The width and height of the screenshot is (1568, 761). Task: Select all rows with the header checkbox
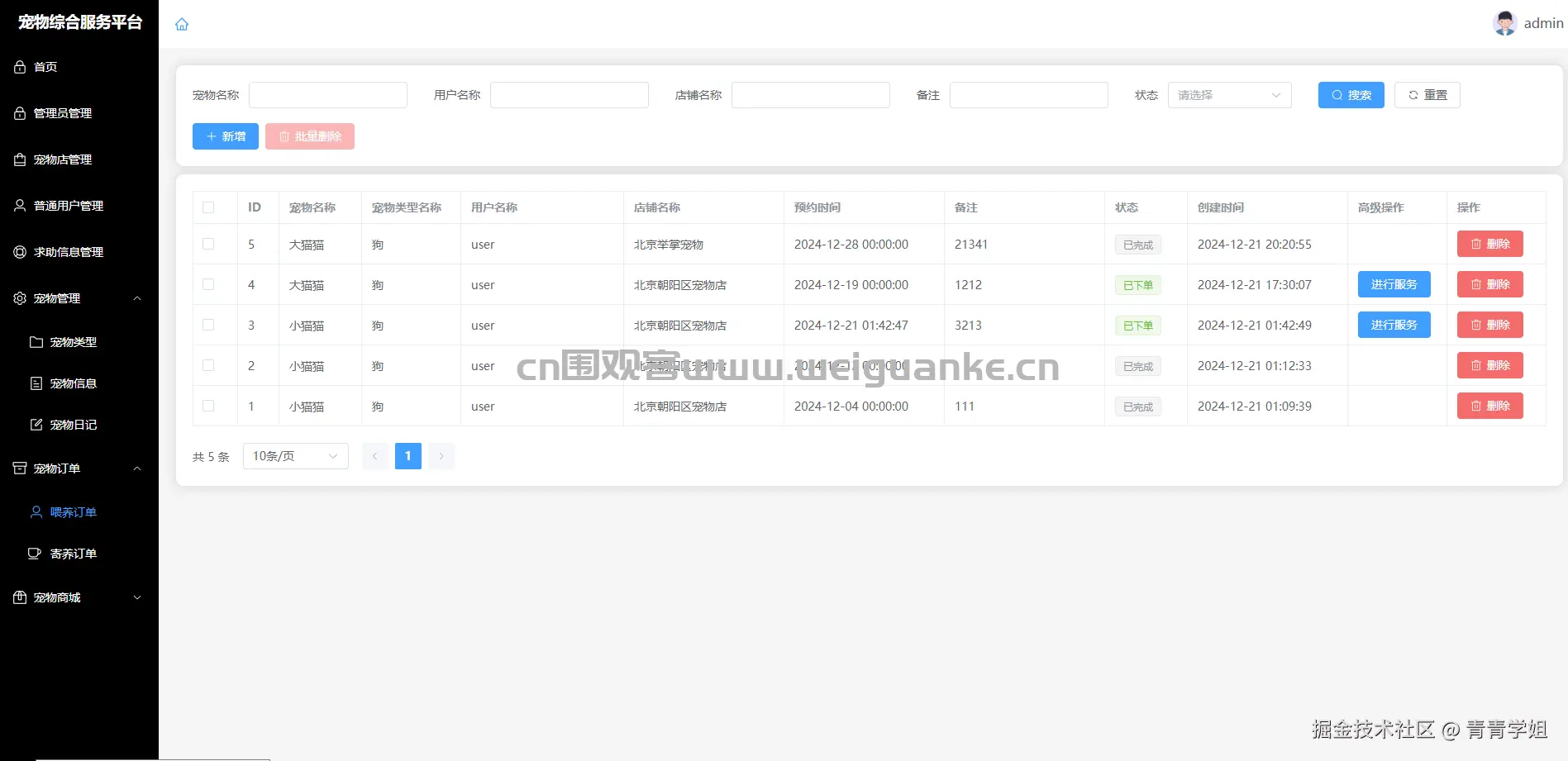coord(208,207)
